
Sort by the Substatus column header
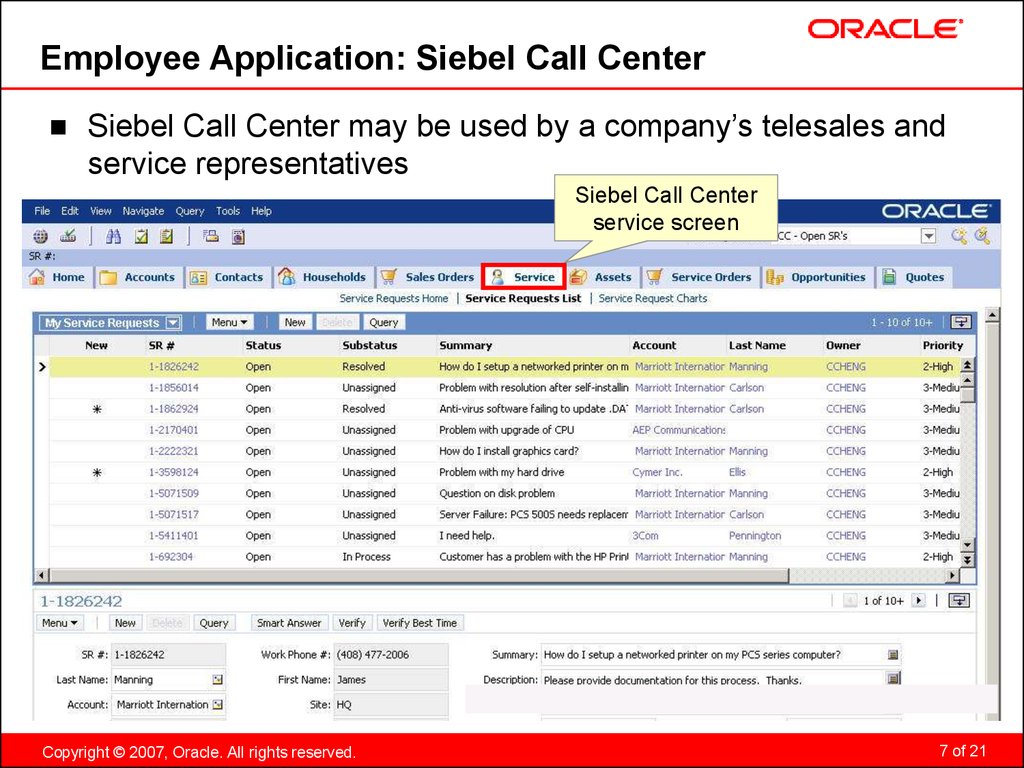(x=370, y=345)
